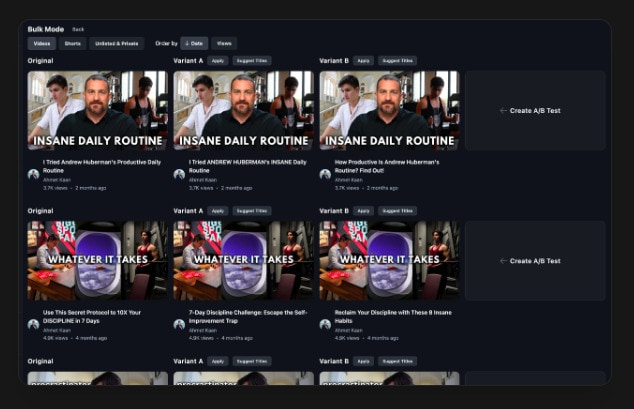Create A/B Test for Insane Daily Routine video
This screenshot has width=634, height=409.
coord(536,111)
